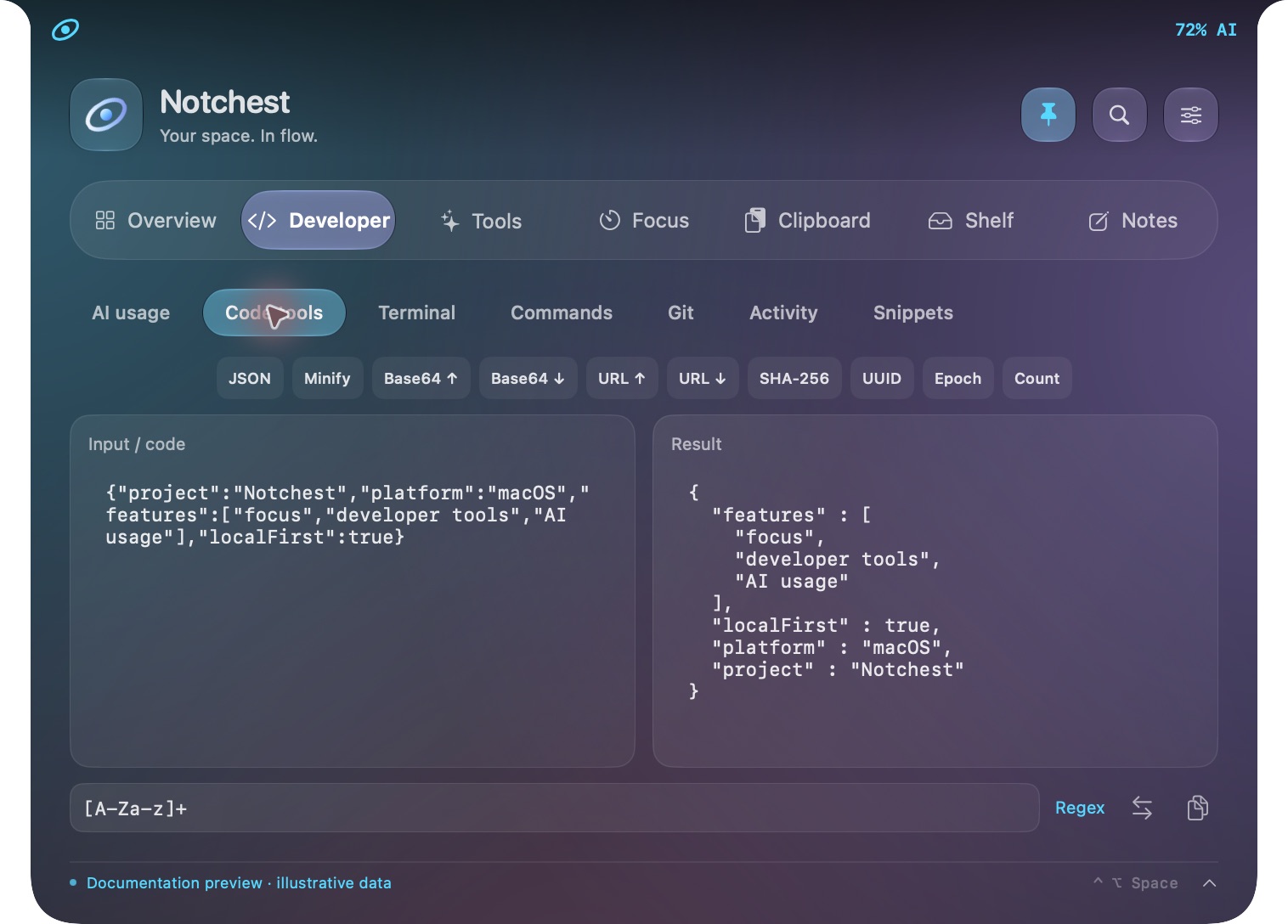Screen dimensions: 1288x924
Task: Click the 72% AI usage indicator
Action: (x=1206, y=30)
